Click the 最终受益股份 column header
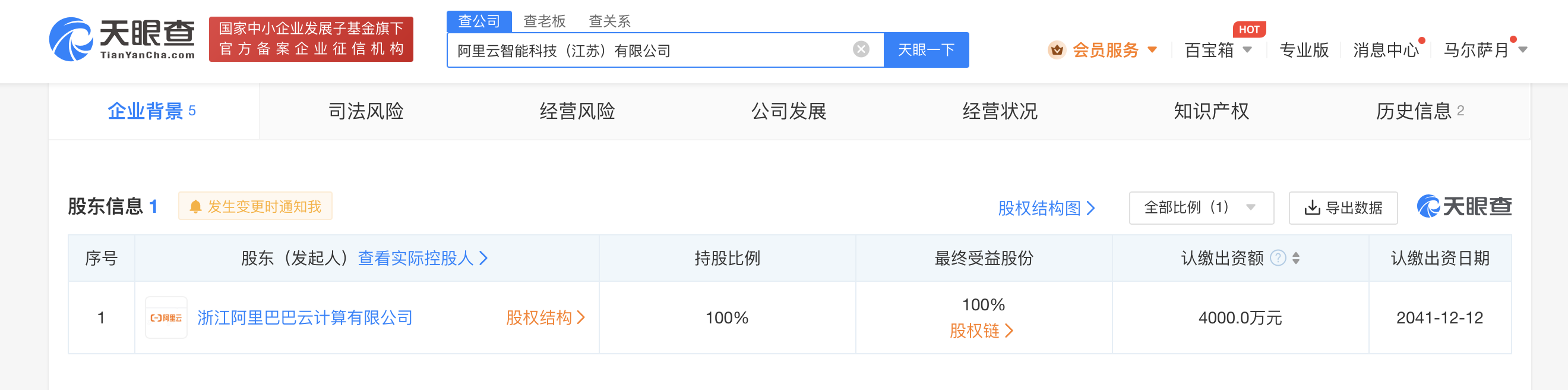The width and height of the screenshot is (1568, 390). (x=984, y=259)
